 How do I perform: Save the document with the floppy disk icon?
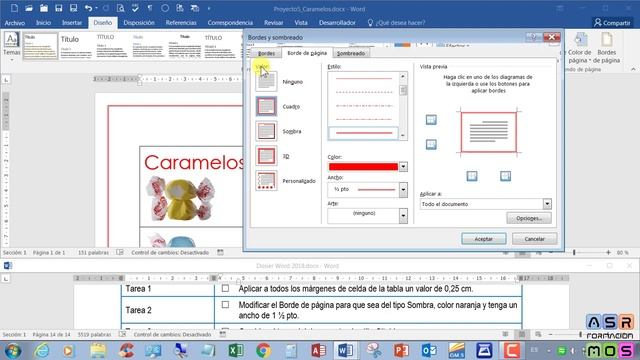coord(58,8)
